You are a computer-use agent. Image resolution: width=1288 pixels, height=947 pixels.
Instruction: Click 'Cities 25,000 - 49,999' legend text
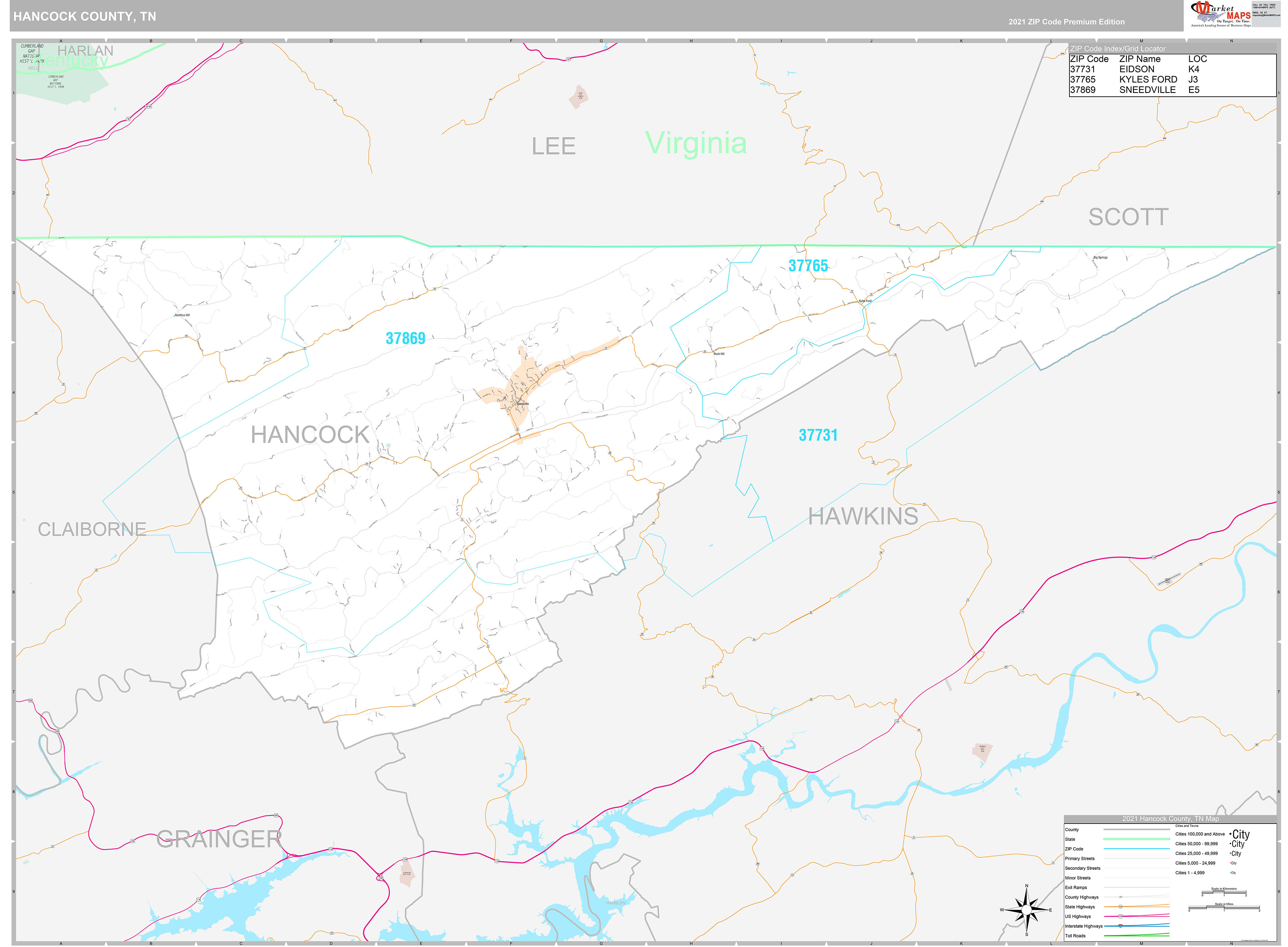pos(1196,853)
